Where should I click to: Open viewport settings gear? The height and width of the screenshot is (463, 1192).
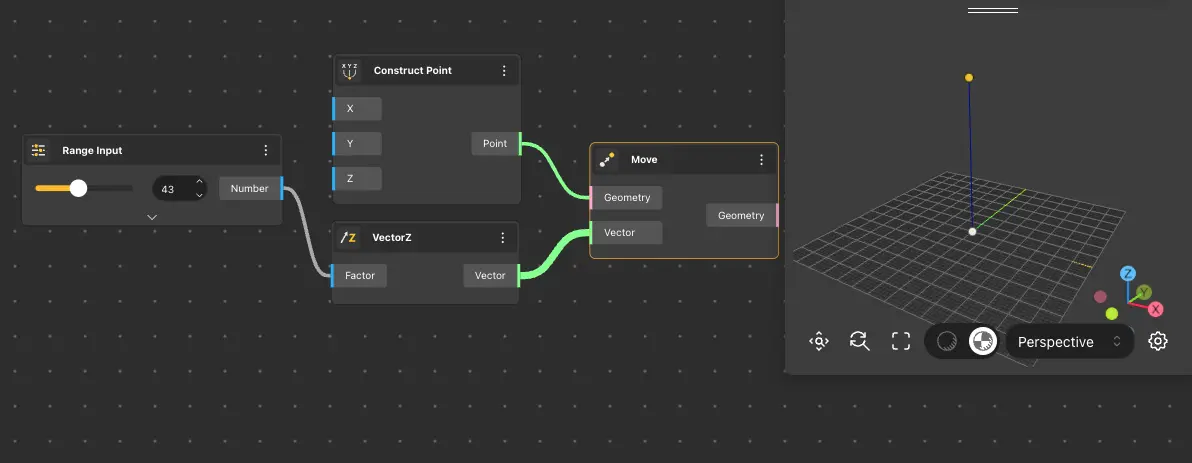click(1158, 341)
